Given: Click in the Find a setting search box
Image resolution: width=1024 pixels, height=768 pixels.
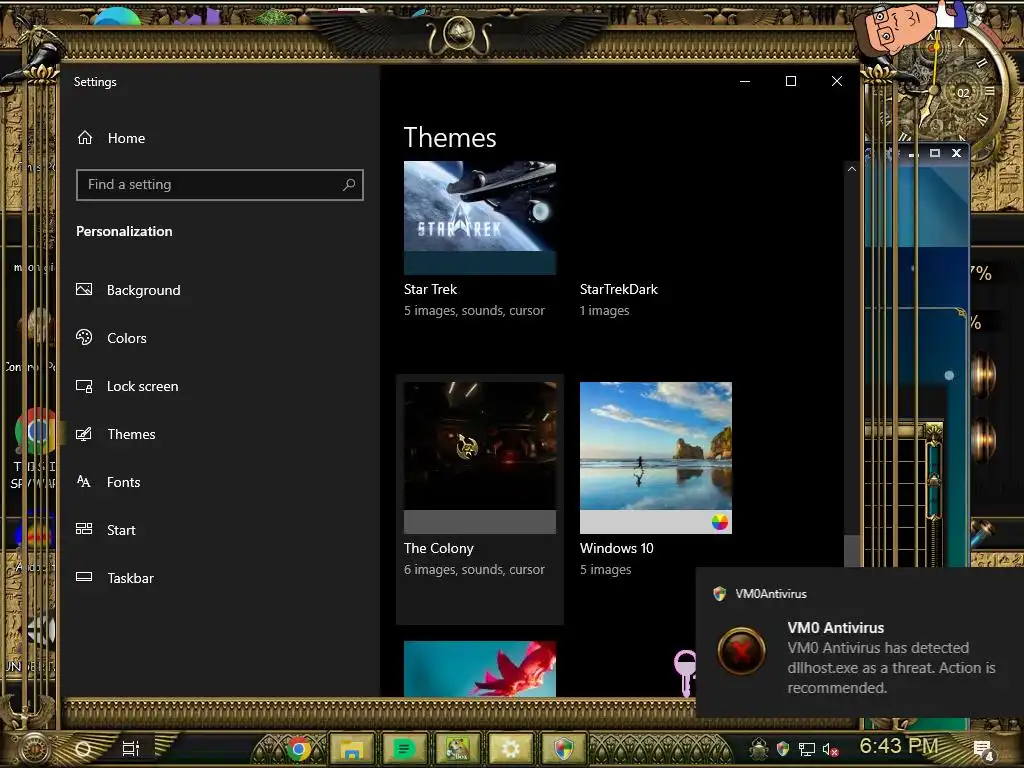Looking at the screenshot, I should coord(219,185).
